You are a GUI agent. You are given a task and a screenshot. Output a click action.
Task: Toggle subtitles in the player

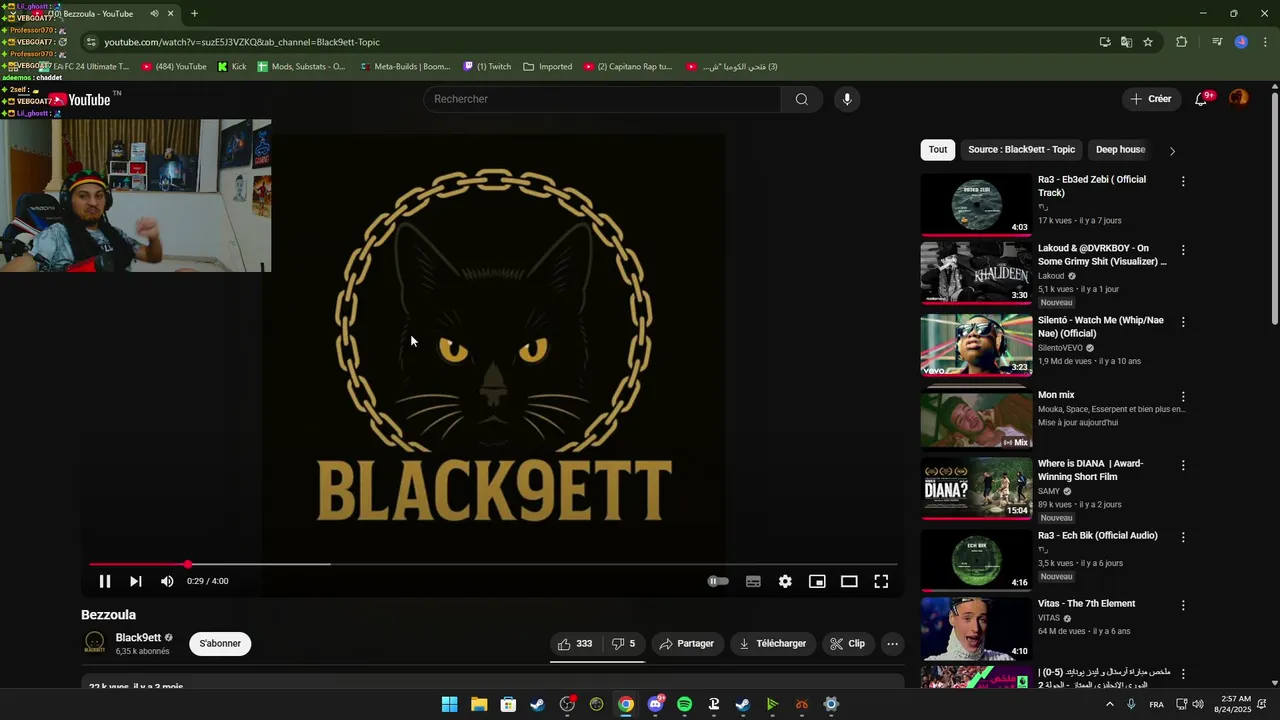753,581
